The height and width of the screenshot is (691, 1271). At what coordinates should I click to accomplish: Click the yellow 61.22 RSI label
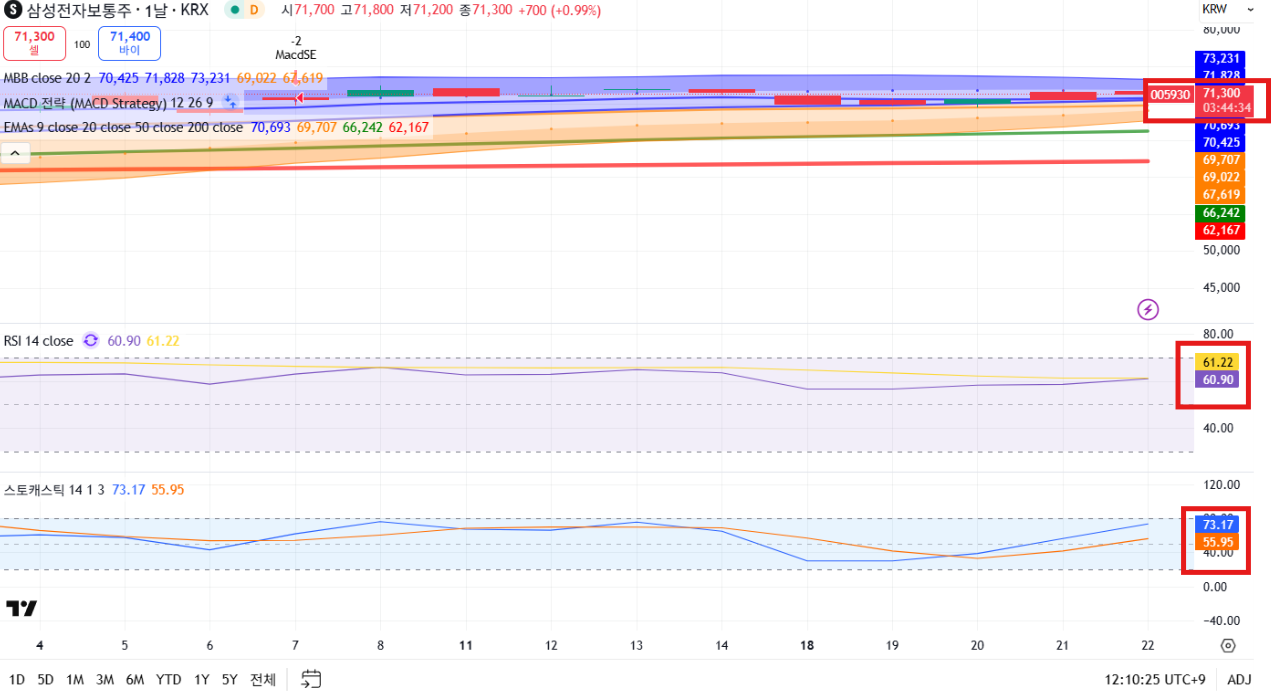(1218, 362)
